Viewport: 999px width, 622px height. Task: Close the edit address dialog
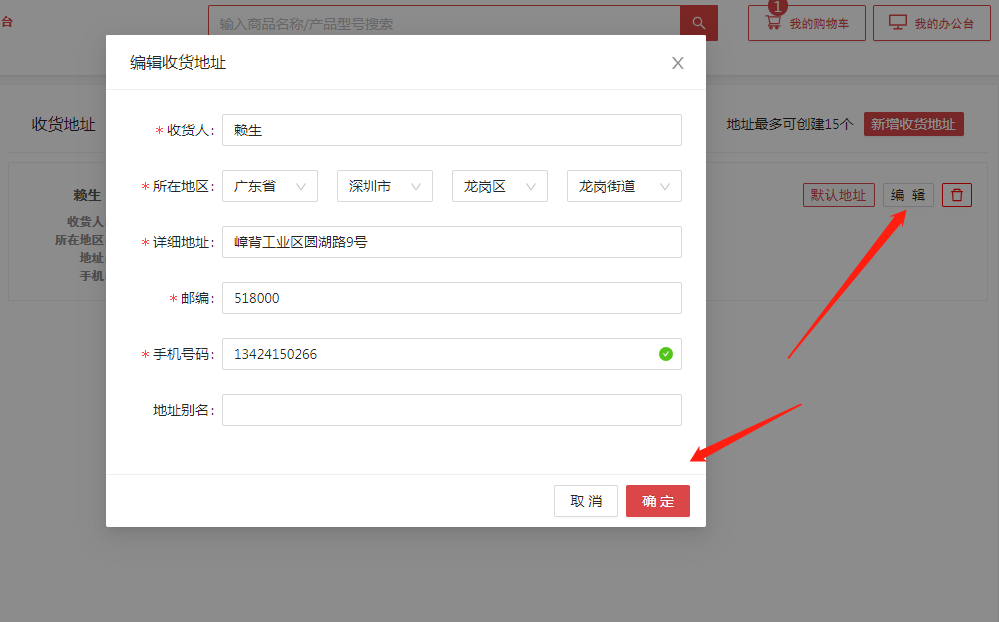[x=678, y=63]
